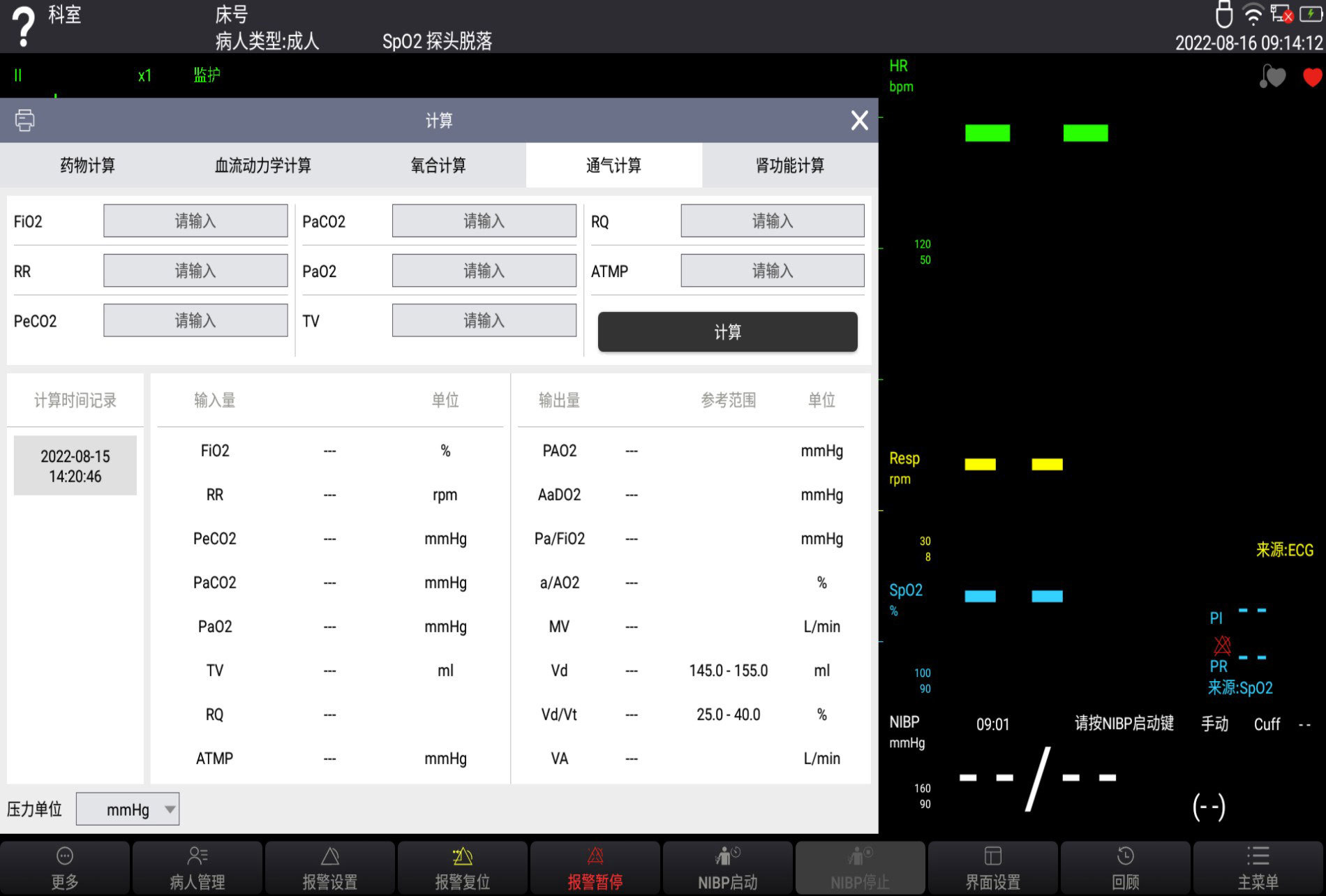1326x896 pixels.
Task: Open 主菜单 main menu
Action: tap(1258, 867)
